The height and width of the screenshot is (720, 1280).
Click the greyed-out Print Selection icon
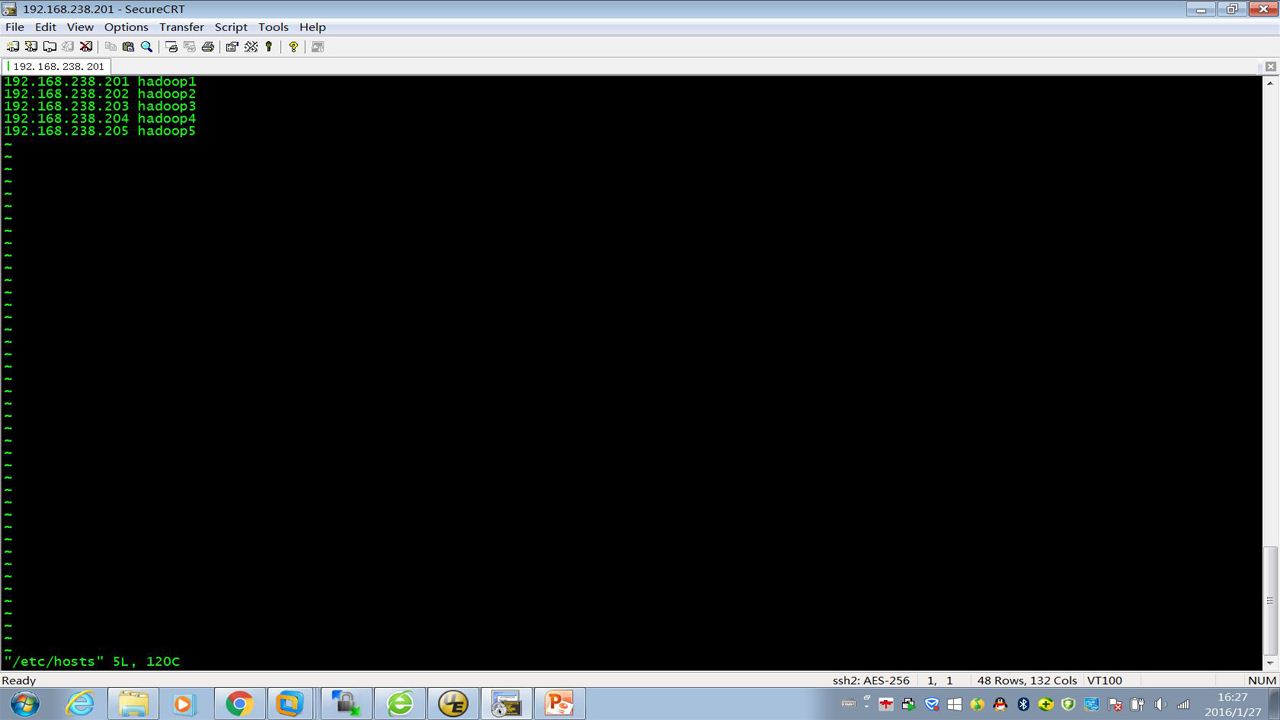coord(189,46)
